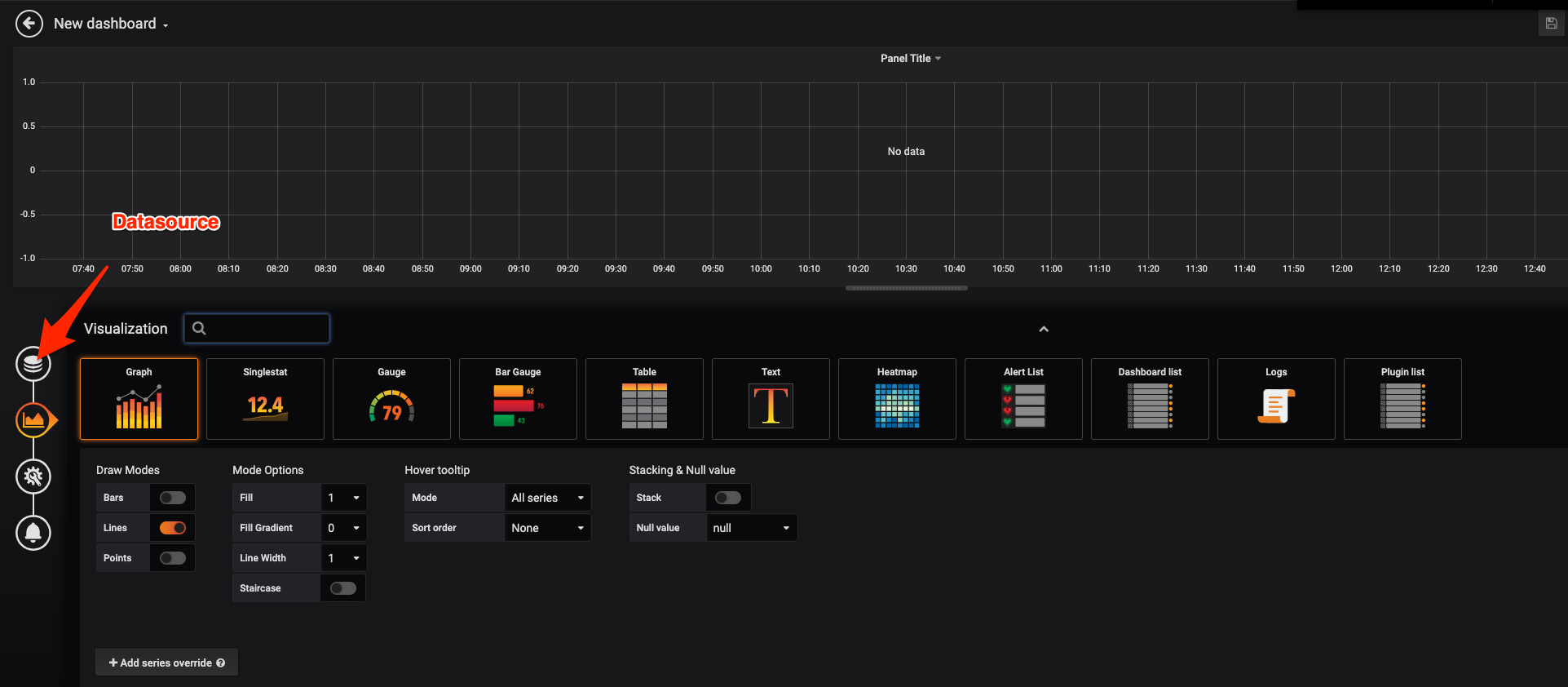Screen dimensions: 1568x687
Task: Select the Gauge visualization
Action: (391, 399)
